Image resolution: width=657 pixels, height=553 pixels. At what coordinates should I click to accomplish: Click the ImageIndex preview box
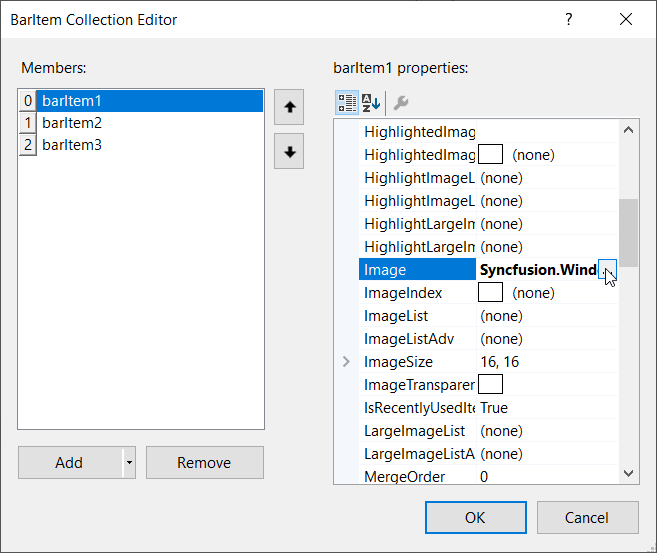(x=490, y=293)
